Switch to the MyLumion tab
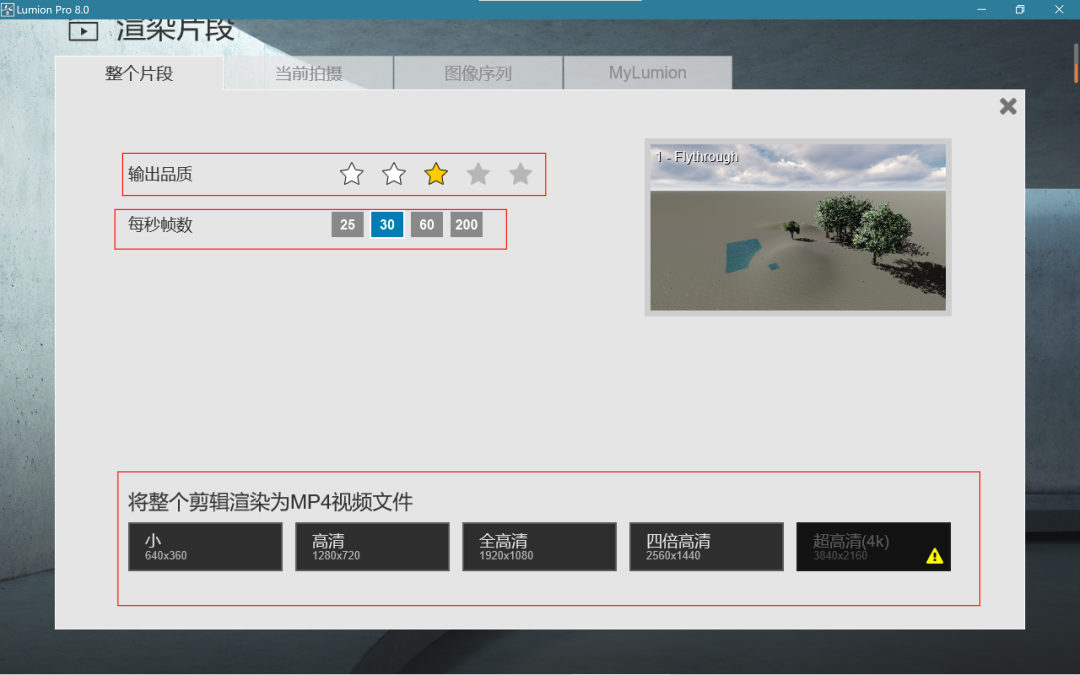Viewport: 1080px width, 675px height. [x=647, y=73]
